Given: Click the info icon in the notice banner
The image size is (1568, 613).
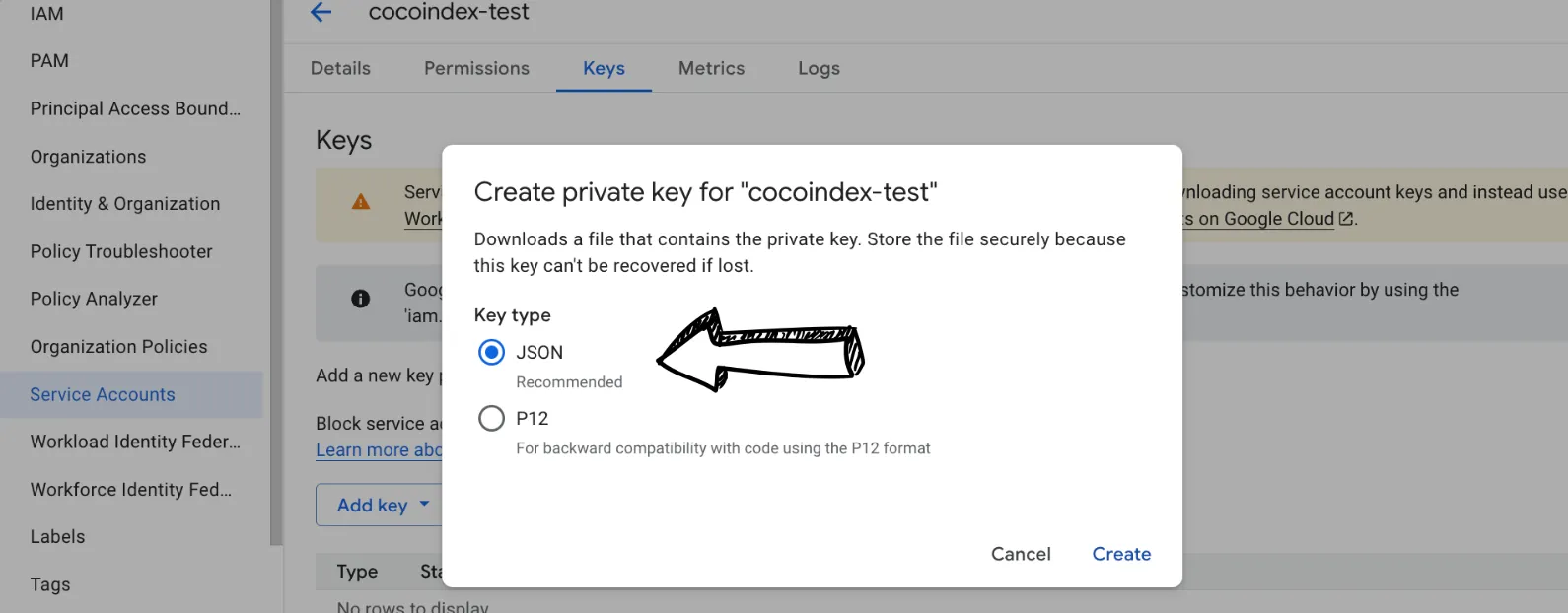Looking at the screenshot, I should (361, 298).
